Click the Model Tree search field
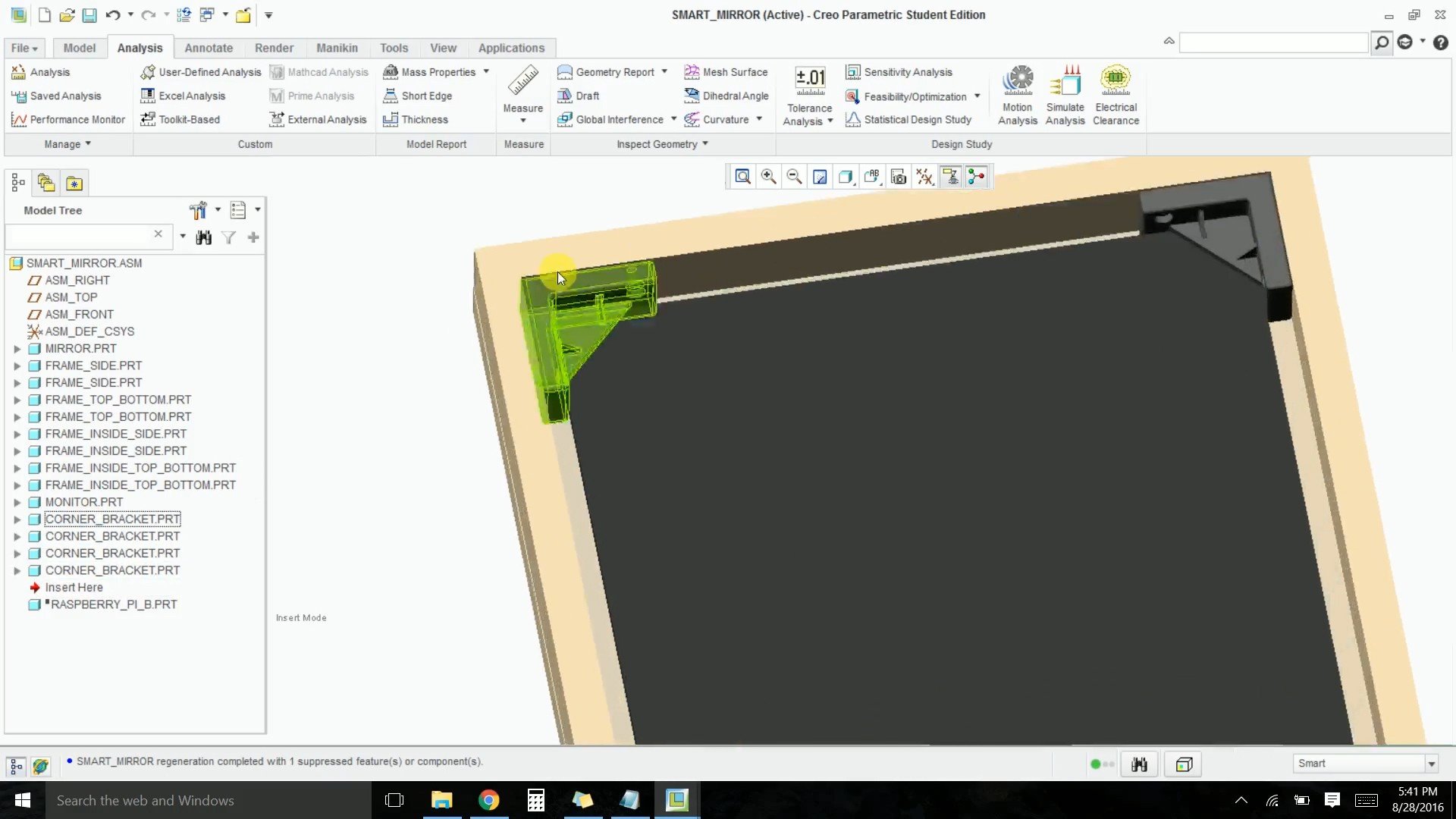 (x=80, y=235)
